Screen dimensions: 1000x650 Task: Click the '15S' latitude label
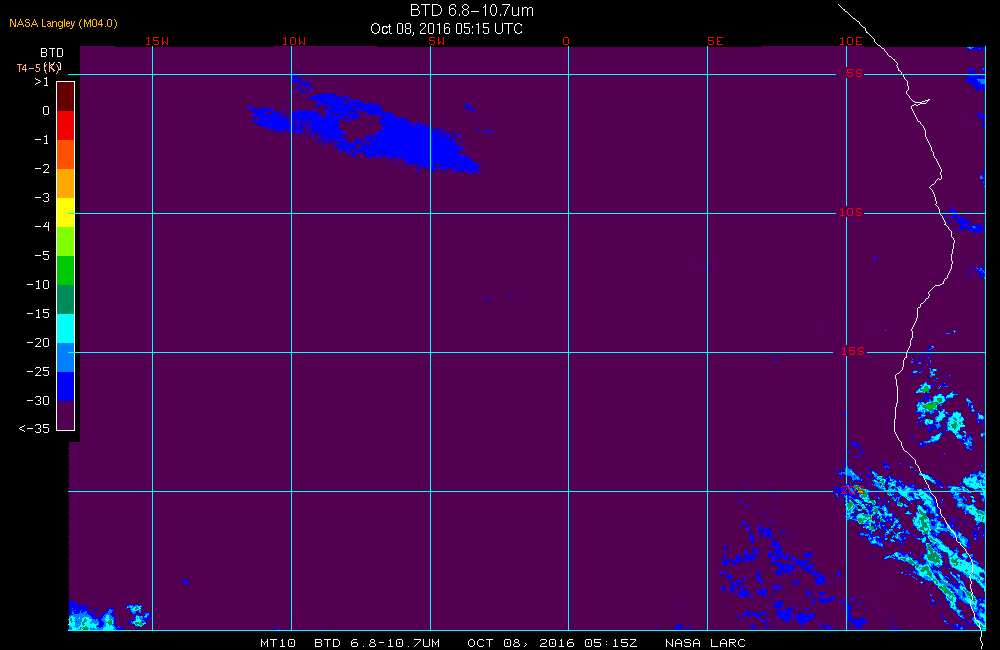tap(853, 351)
